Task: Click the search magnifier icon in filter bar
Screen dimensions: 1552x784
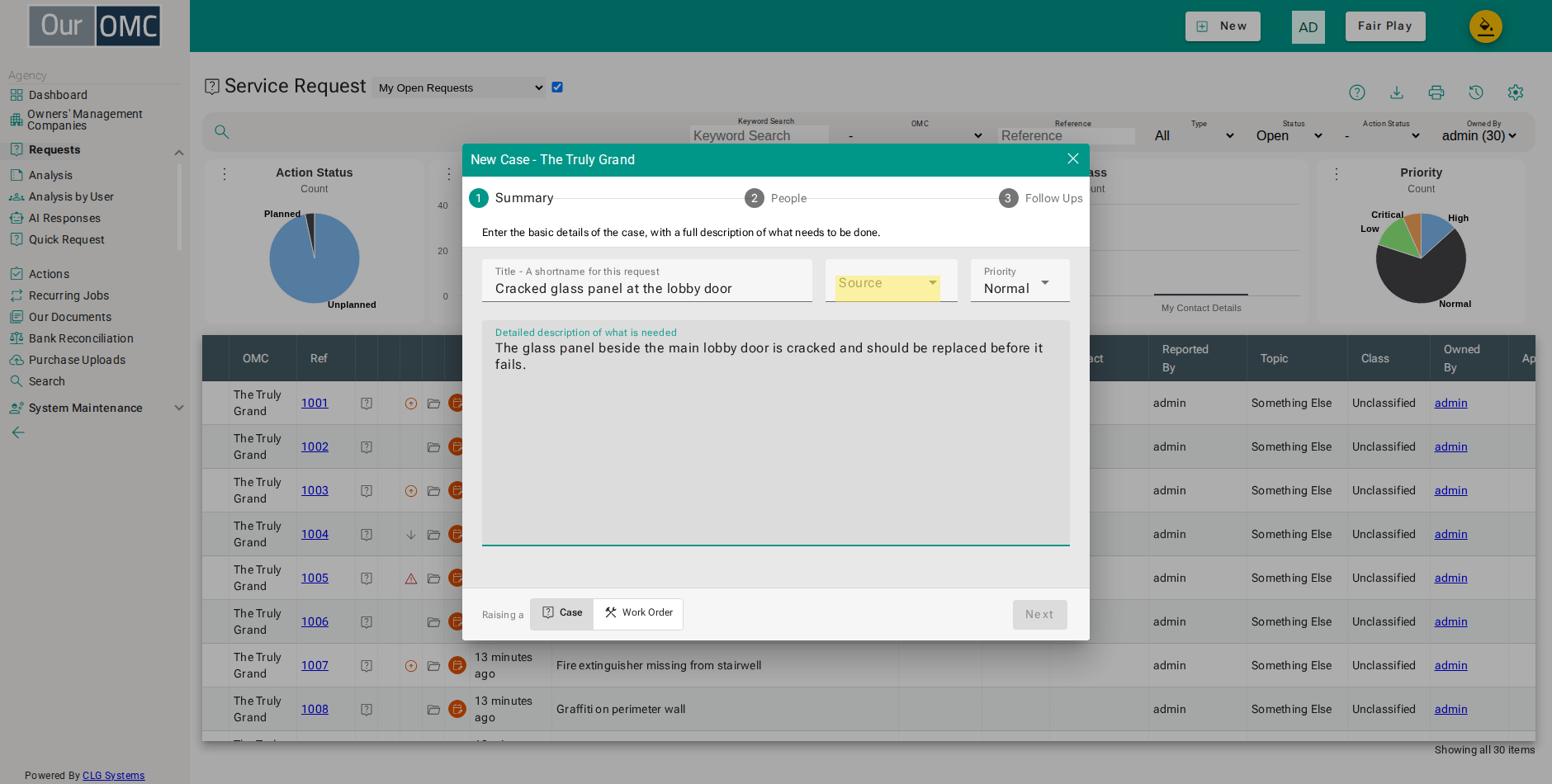Action: [x=221, y=132]
